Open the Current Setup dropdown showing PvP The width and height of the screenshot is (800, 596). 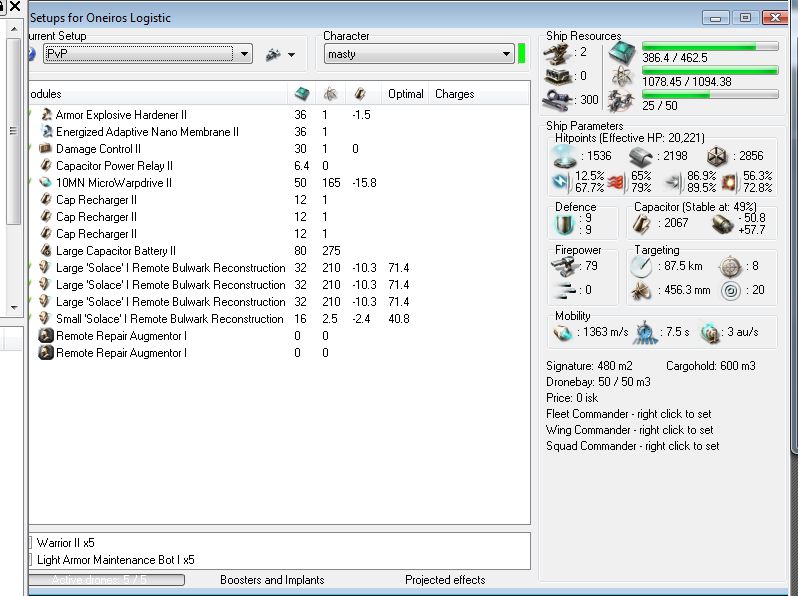pos(245,54)
